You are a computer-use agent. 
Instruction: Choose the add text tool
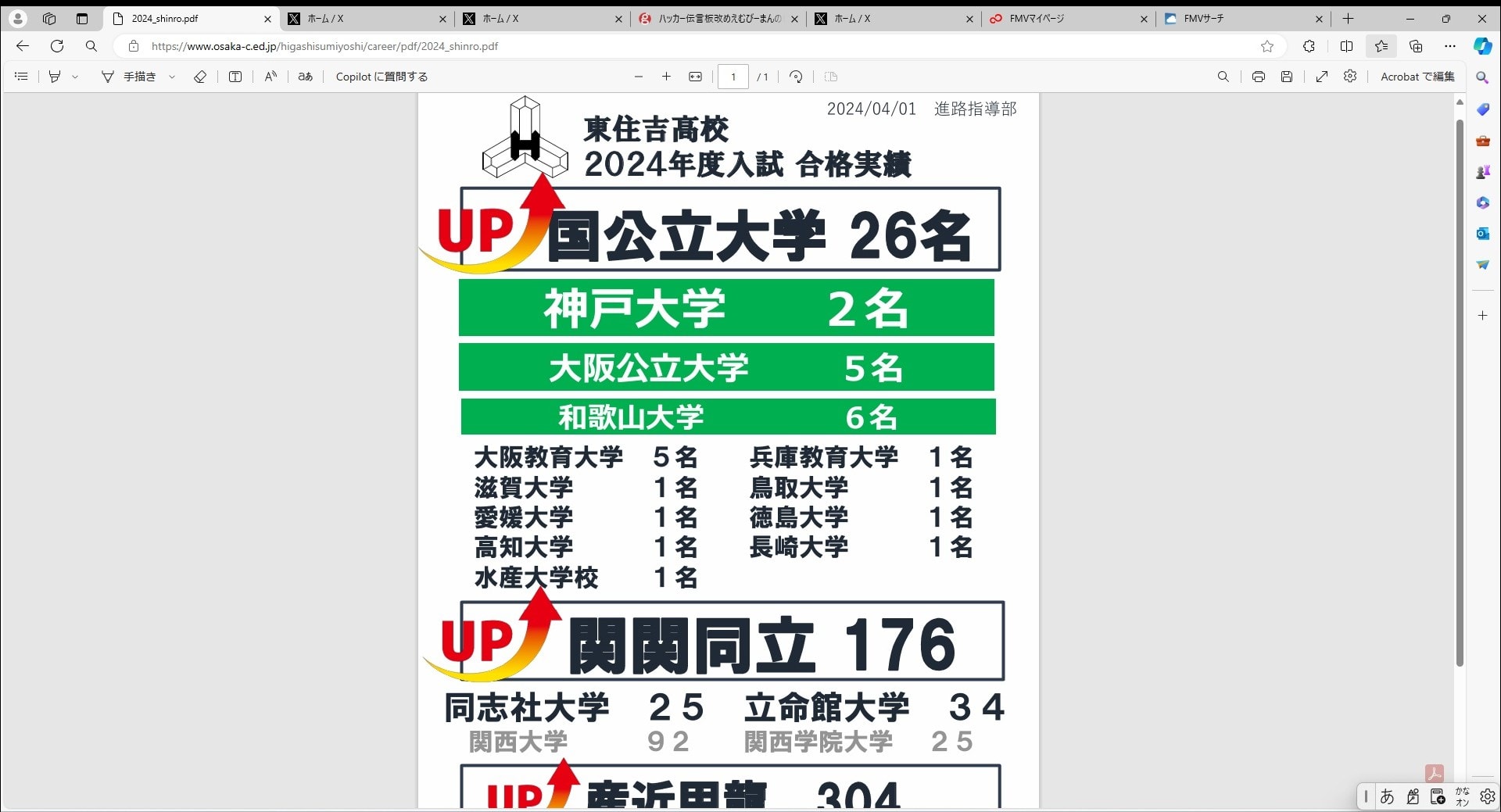tap(235, 77)
